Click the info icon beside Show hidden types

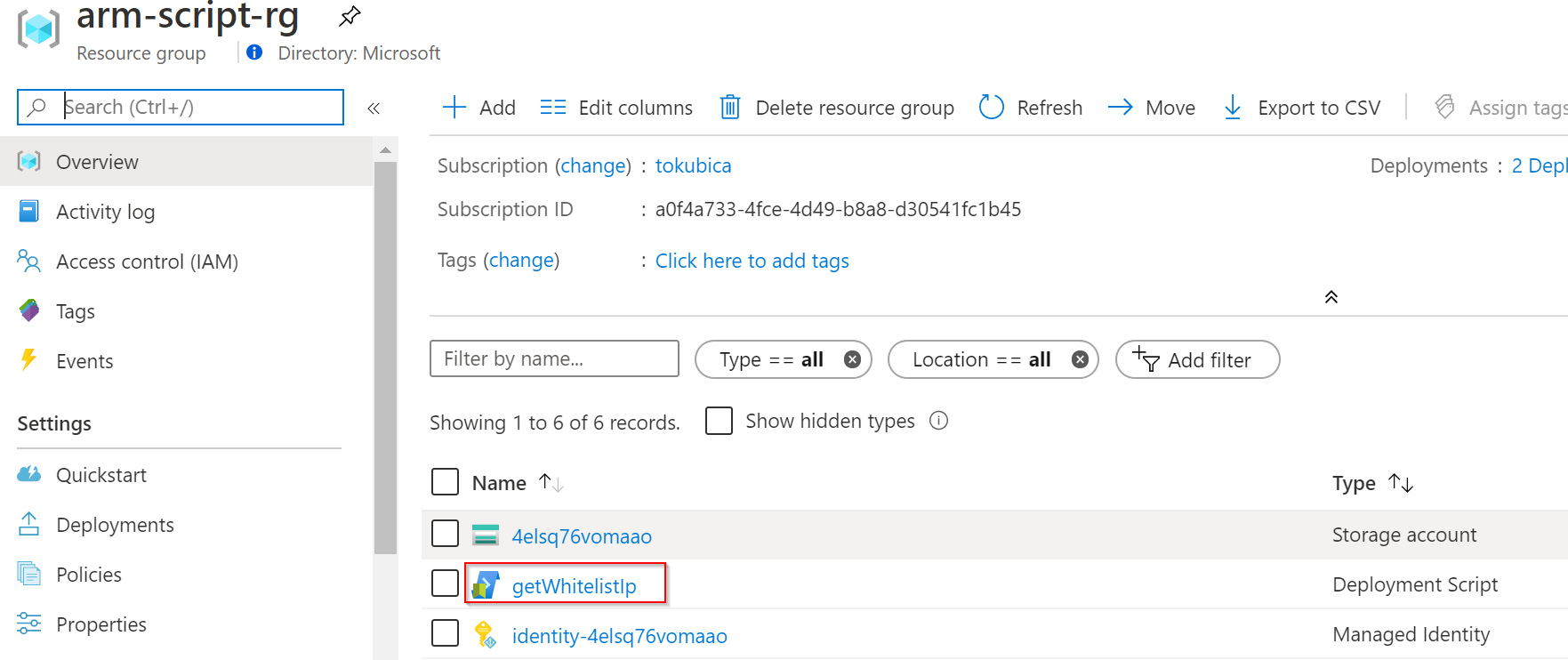click(x=938, y=421)
